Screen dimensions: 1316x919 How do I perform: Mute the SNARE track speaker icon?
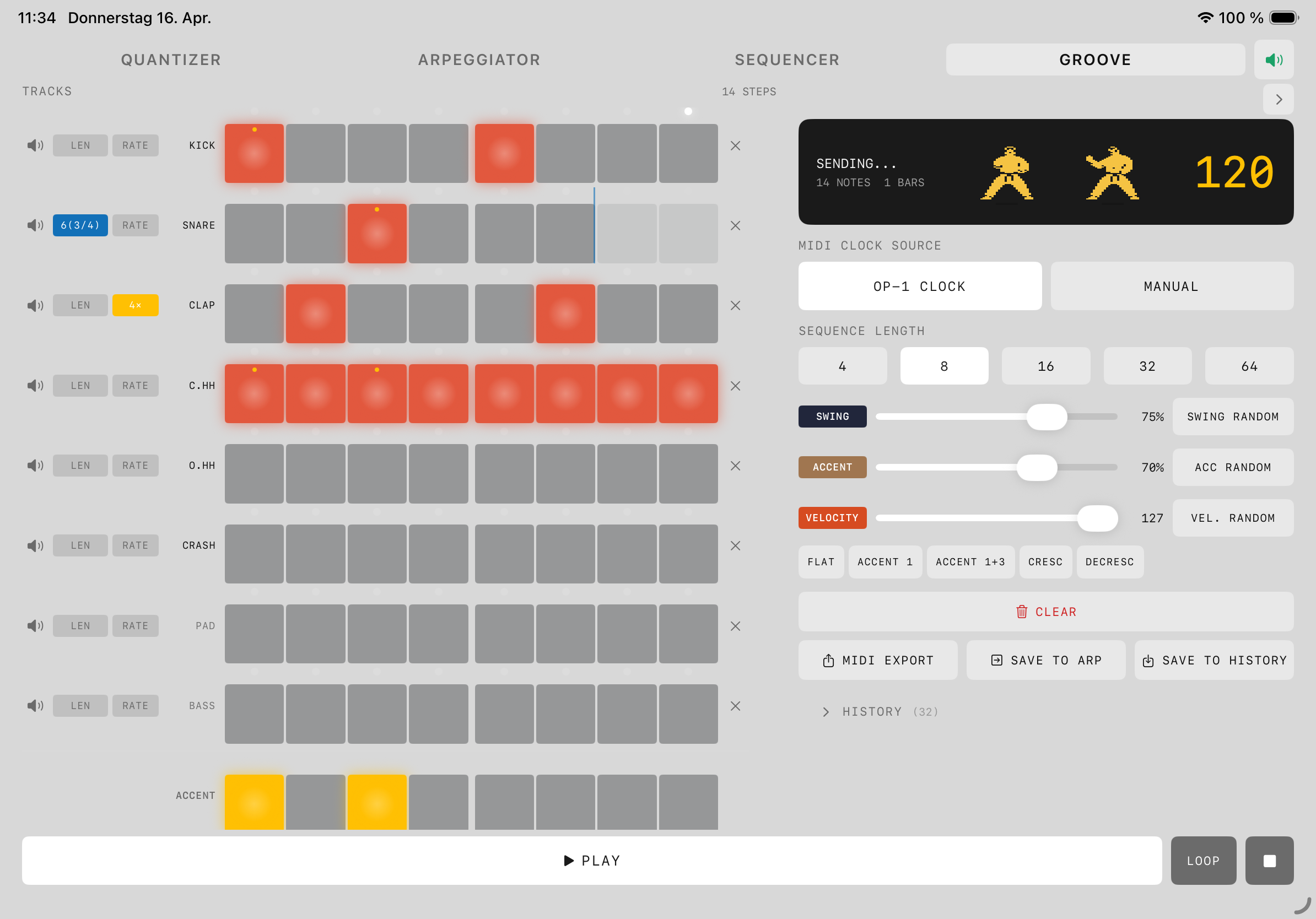(35, 225)
